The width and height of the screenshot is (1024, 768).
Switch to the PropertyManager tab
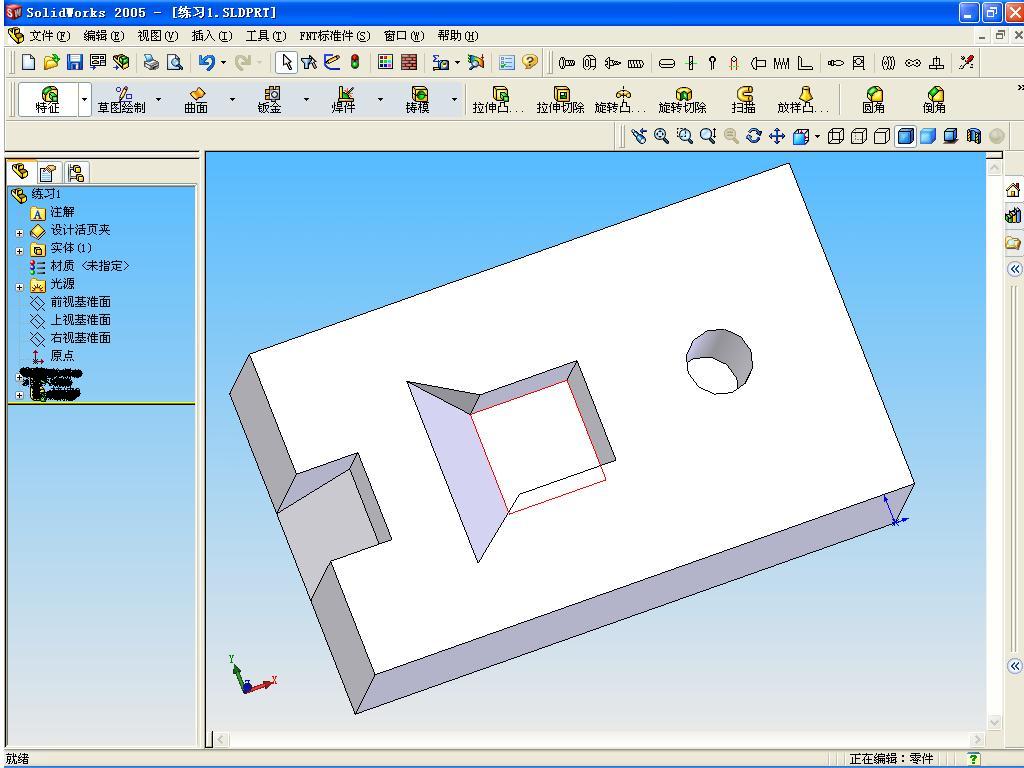48,172
